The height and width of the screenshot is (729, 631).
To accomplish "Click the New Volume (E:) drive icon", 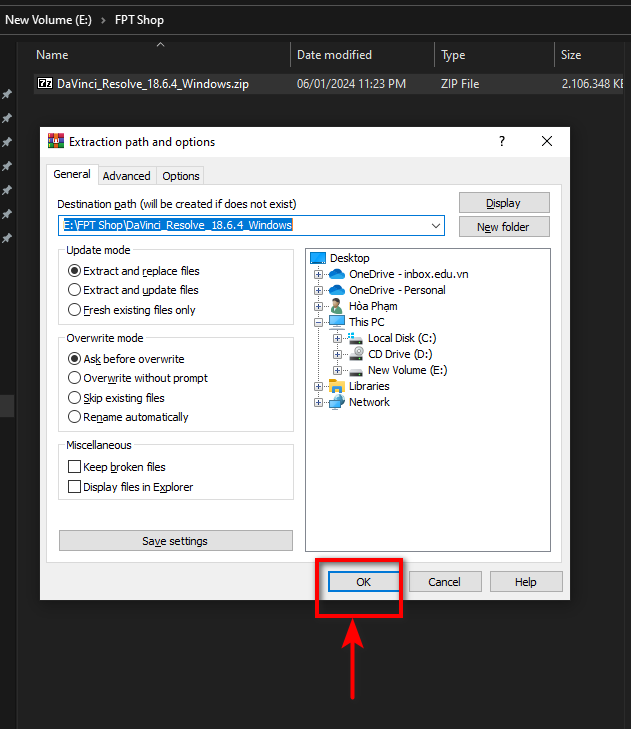I will (x=356, y=371).
